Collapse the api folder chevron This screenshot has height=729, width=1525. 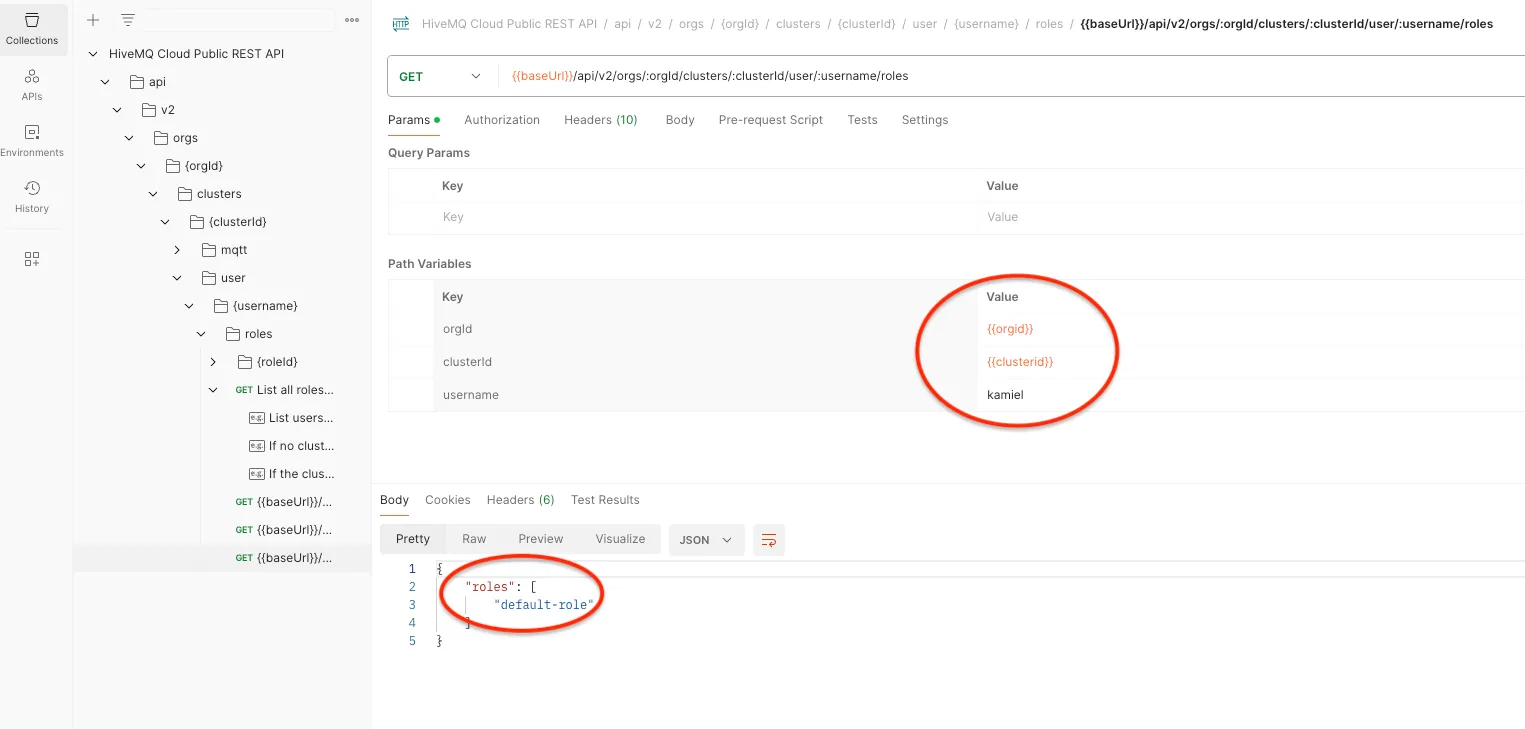pos(105,82)
